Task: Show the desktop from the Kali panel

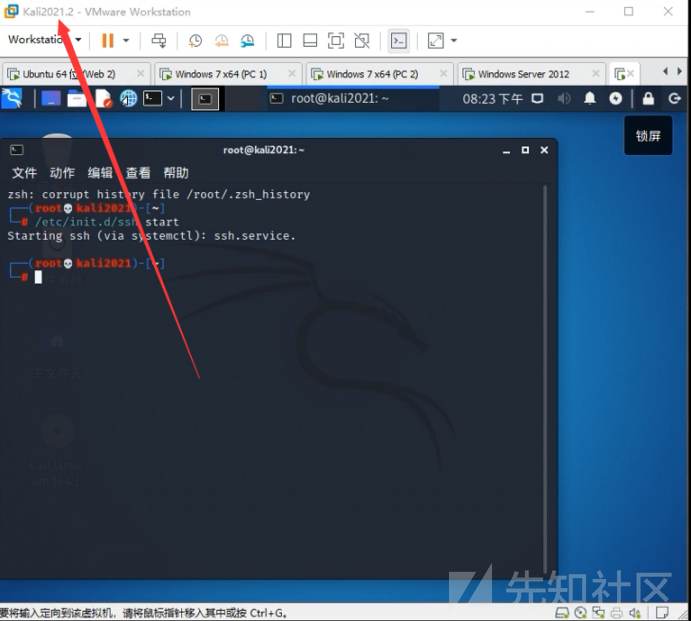Action: [51, 98]
